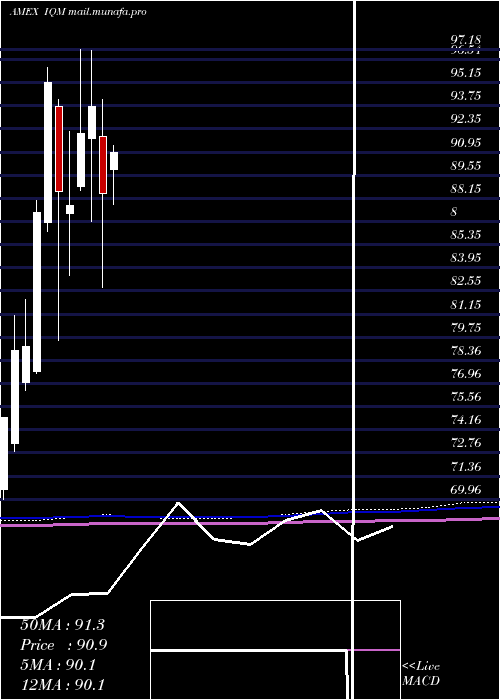500x700 pixels.
Task: Click the tallest white candlestick reaching 95.15
Action: (x=48, y=152)
